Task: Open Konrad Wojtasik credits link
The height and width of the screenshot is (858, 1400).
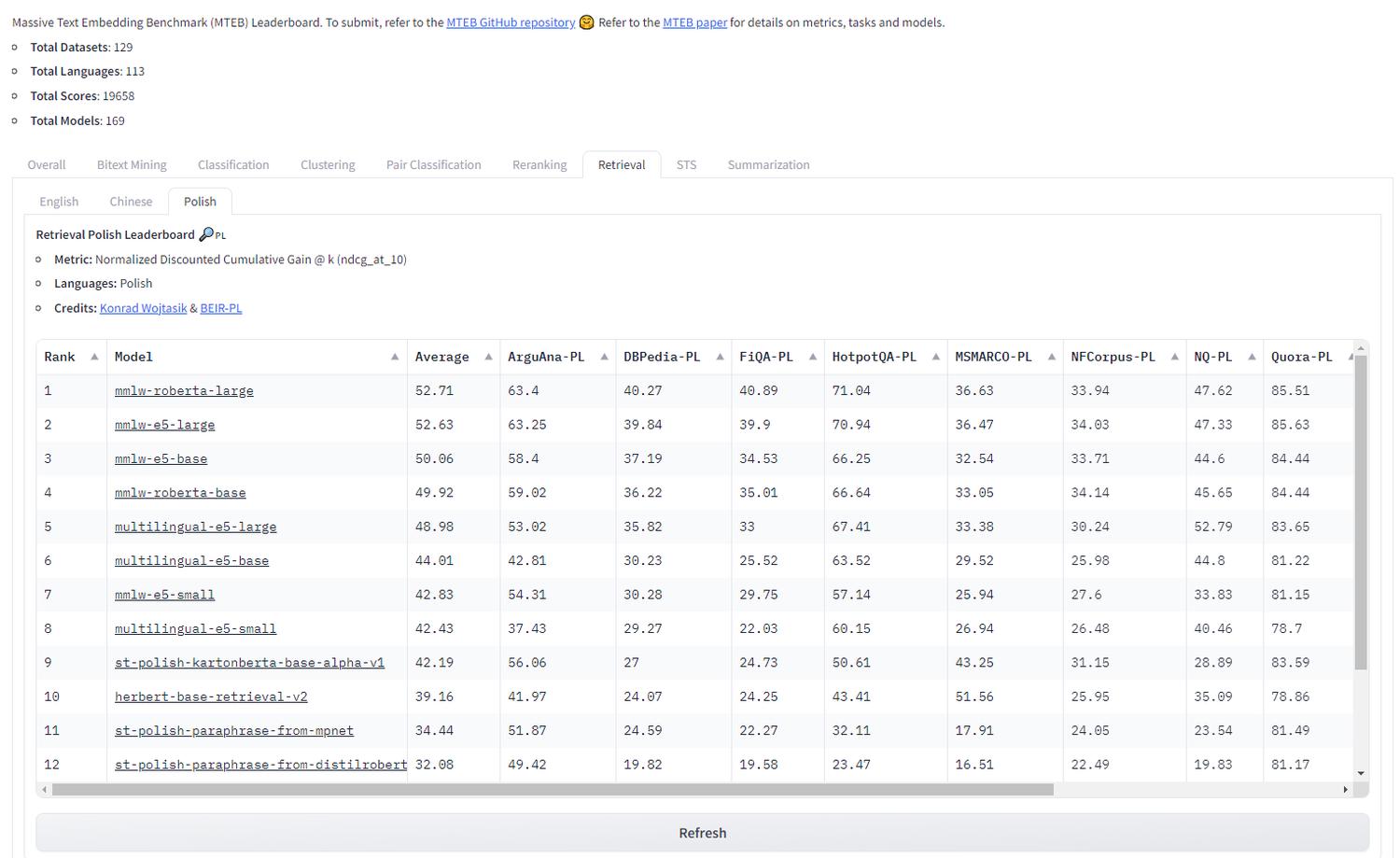Action: point(143,308)
